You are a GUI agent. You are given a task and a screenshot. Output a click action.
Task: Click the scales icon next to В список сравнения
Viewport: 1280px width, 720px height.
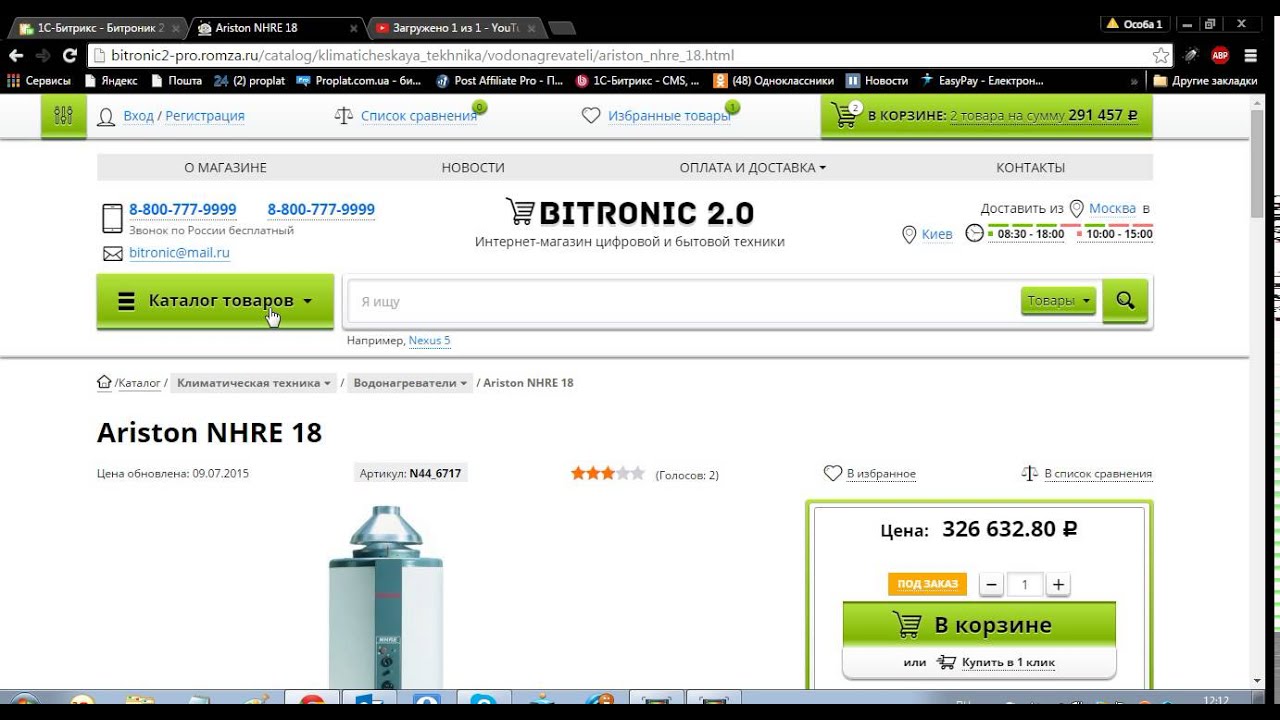[1029, 473]
